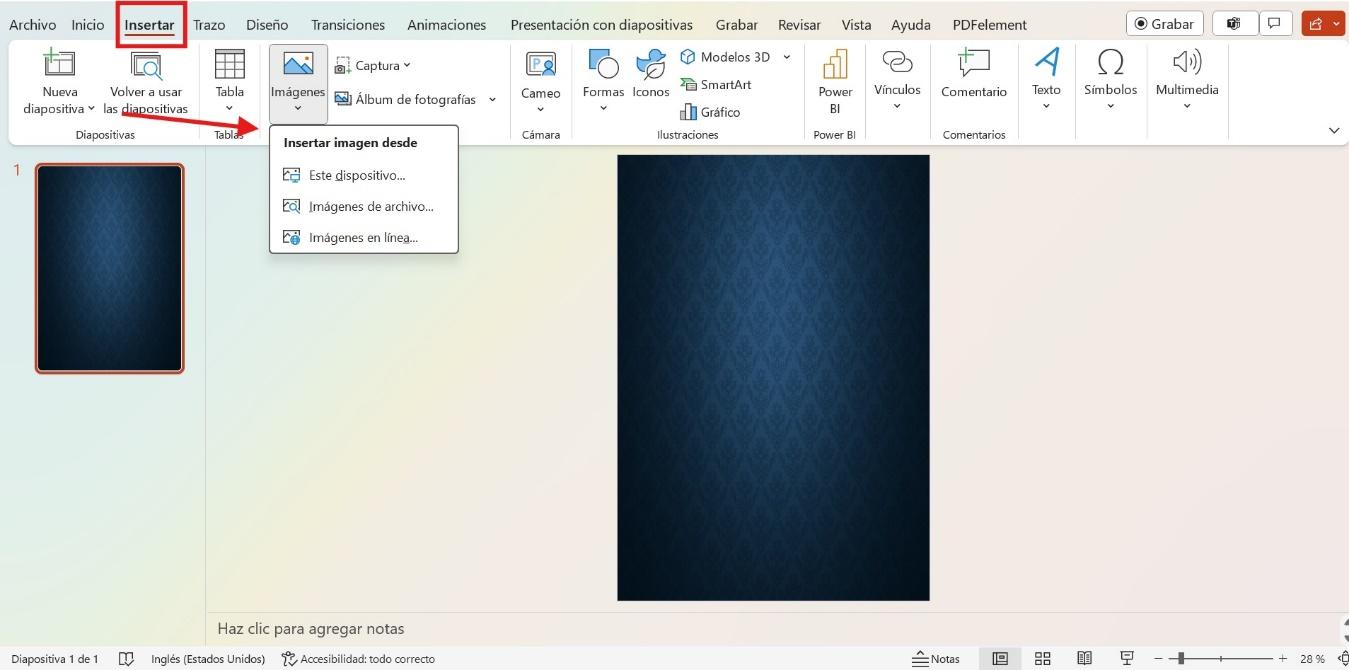The height and width of the screenshot is (670, 1349).
Task: Switch to Clasificador de diapositivas view
Action: coord(1043,658)
